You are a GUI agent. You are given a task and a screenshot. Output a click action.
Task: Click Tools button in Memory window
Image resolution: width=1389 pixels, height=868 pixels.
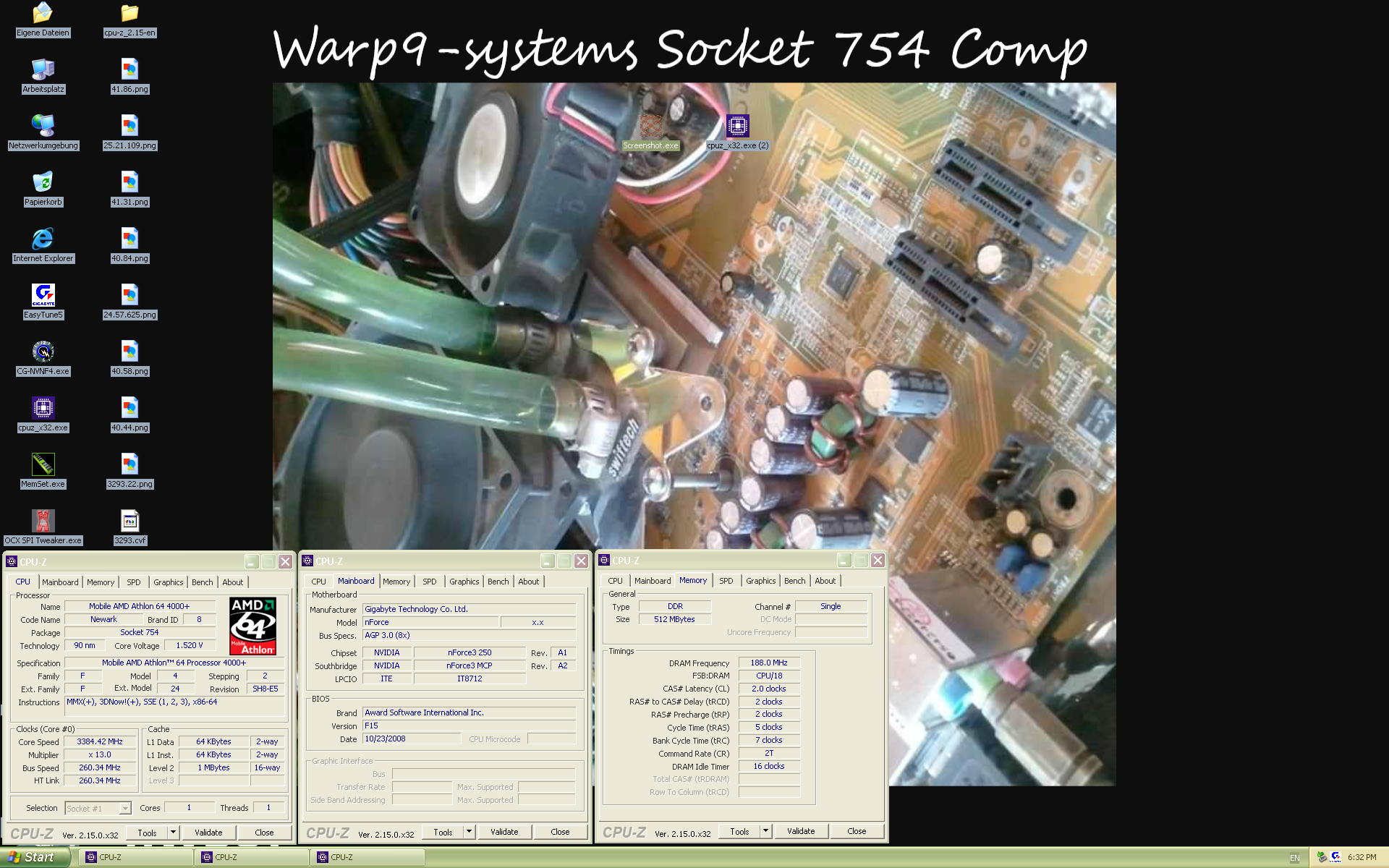click(x=739, y=831)
